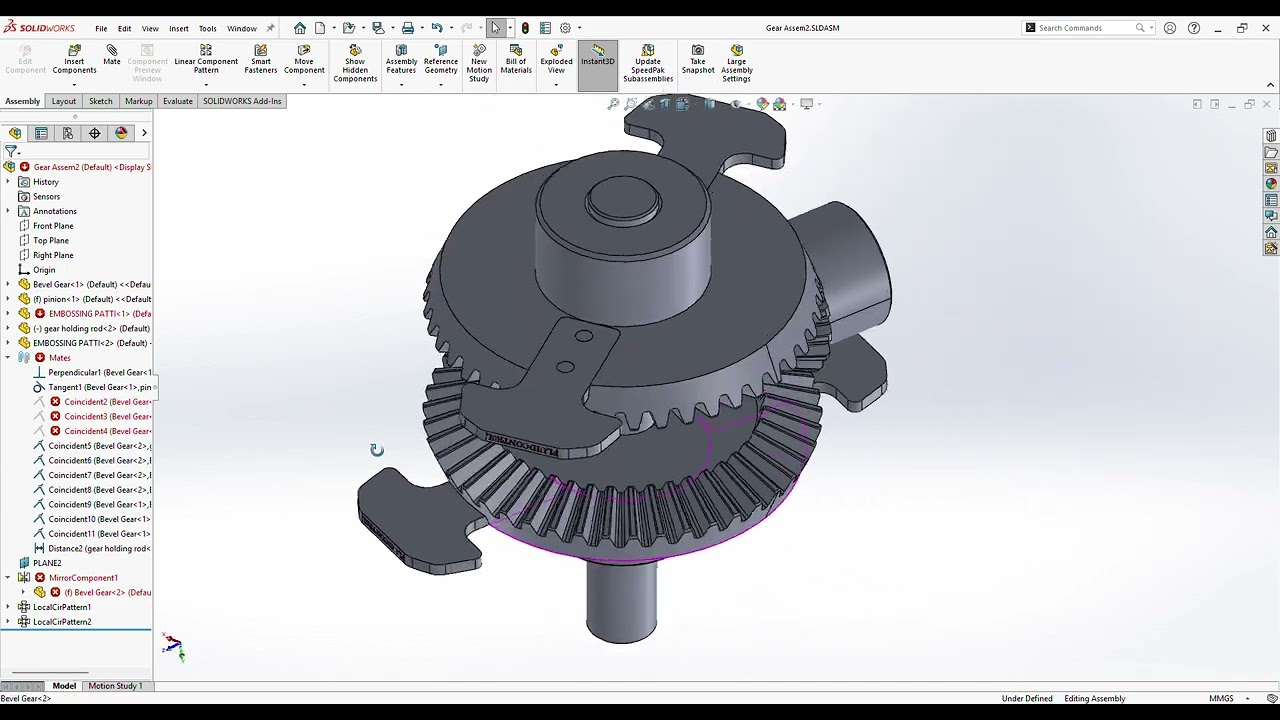Open the DimXpertManager crosshair tab
This screenshot has height=720, width=1280.
pyautogui.click(x=94, y=133)
